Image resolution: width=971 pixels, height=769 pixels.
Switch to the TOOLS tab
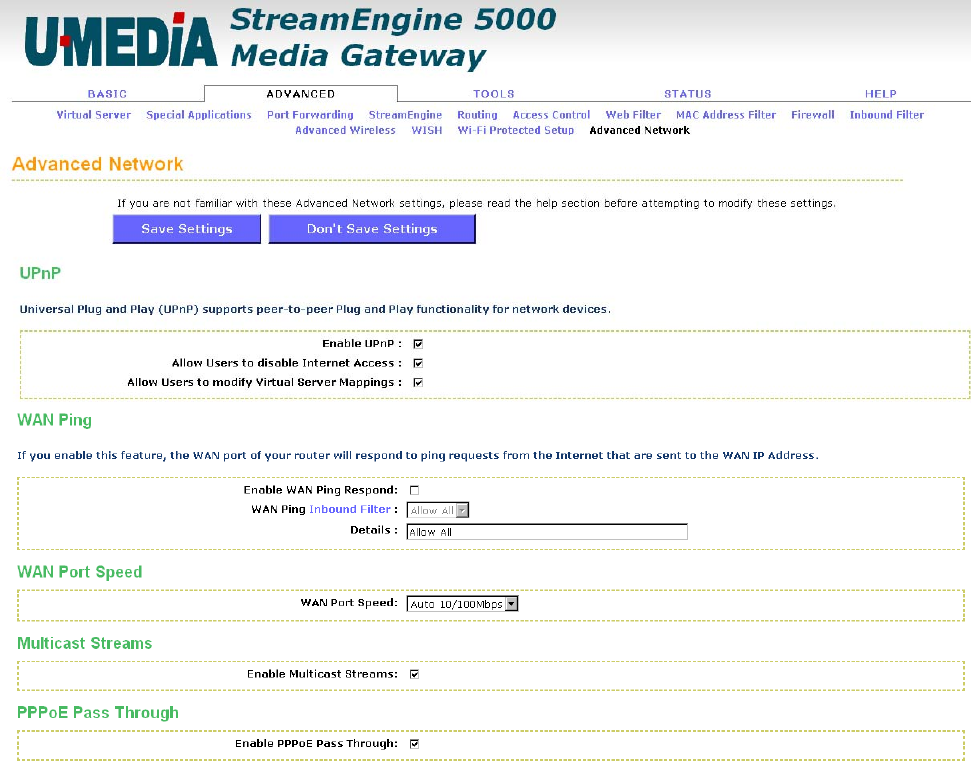494,94
